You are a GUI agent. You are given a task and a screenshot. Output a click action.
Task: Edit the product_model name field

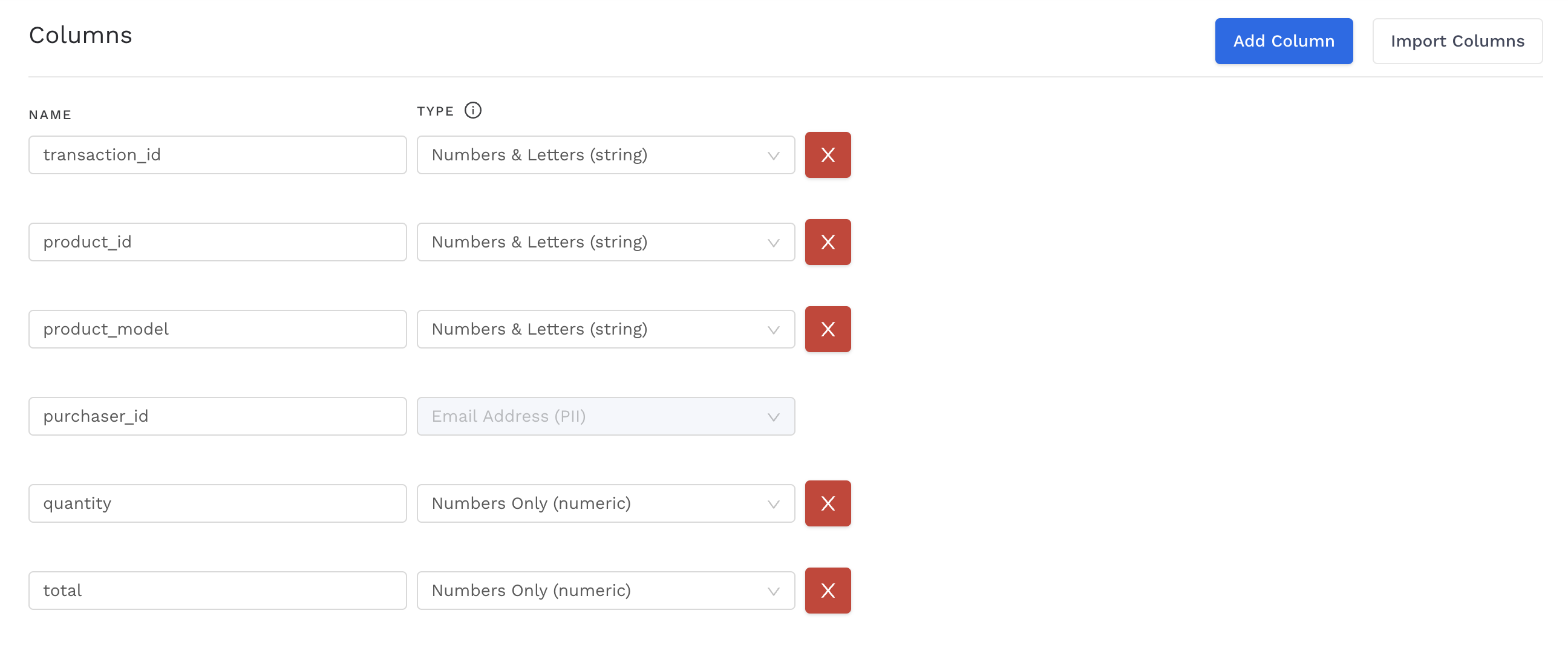217,329
